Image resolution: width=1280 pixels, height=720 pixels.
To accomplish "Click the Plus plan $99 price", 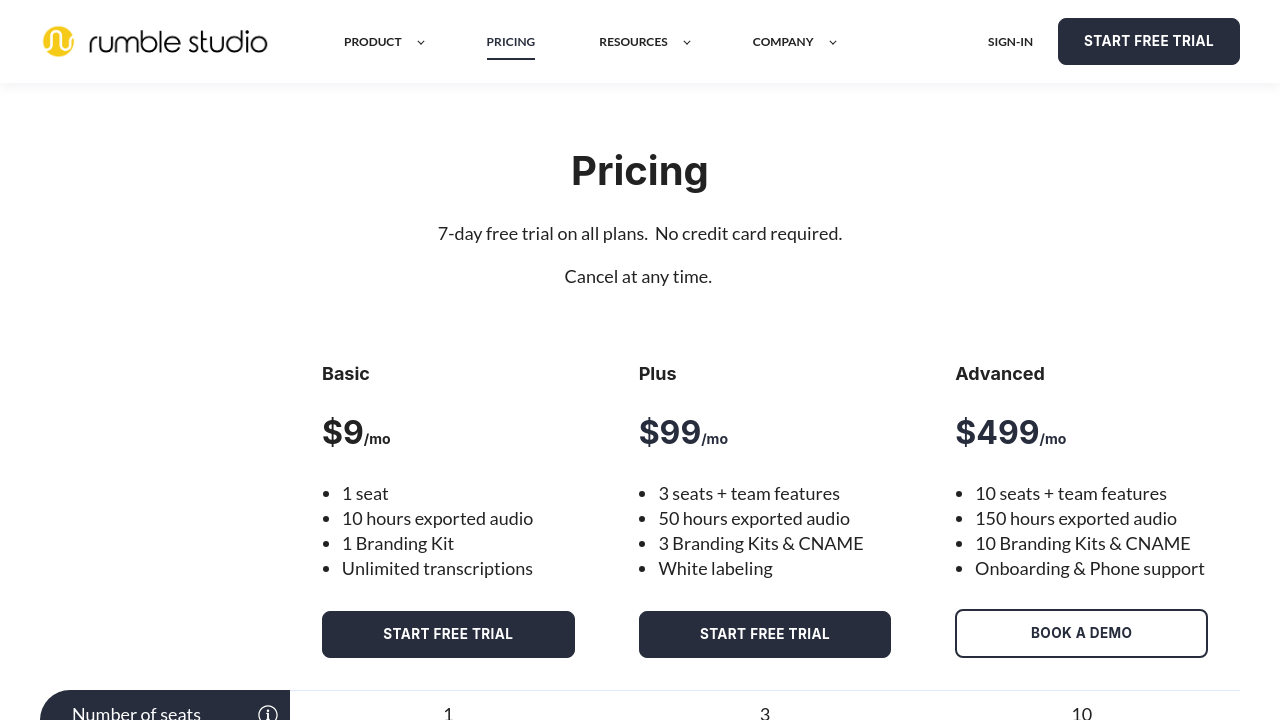I will tap(670, 433).
